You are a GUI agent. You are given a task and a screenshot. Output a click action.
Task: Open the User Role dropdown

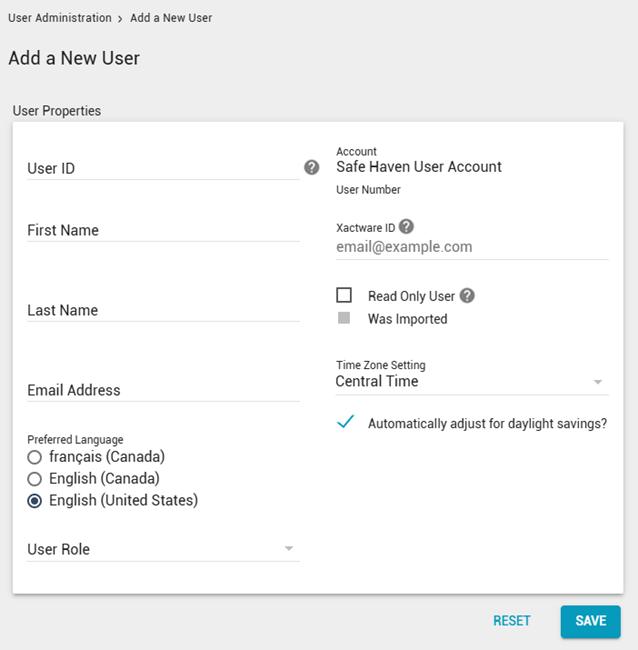click(x=160, y=549)
